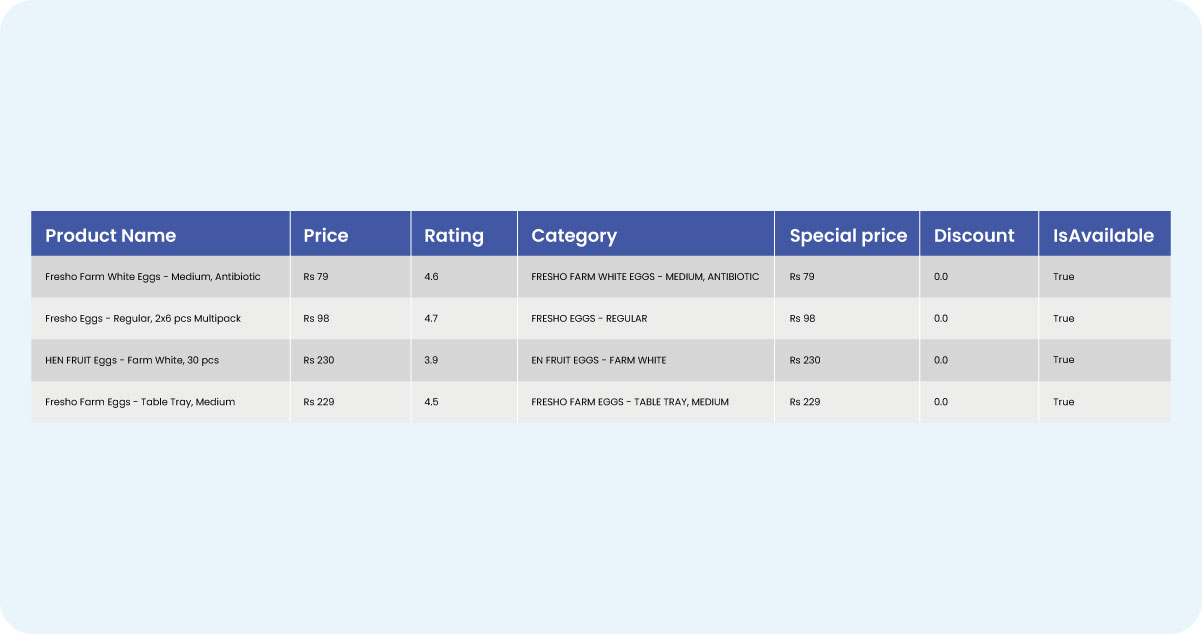This screenshot has width=1202, height=634.
Task: Select the Price column header
Action: click(x=326, y=236)
